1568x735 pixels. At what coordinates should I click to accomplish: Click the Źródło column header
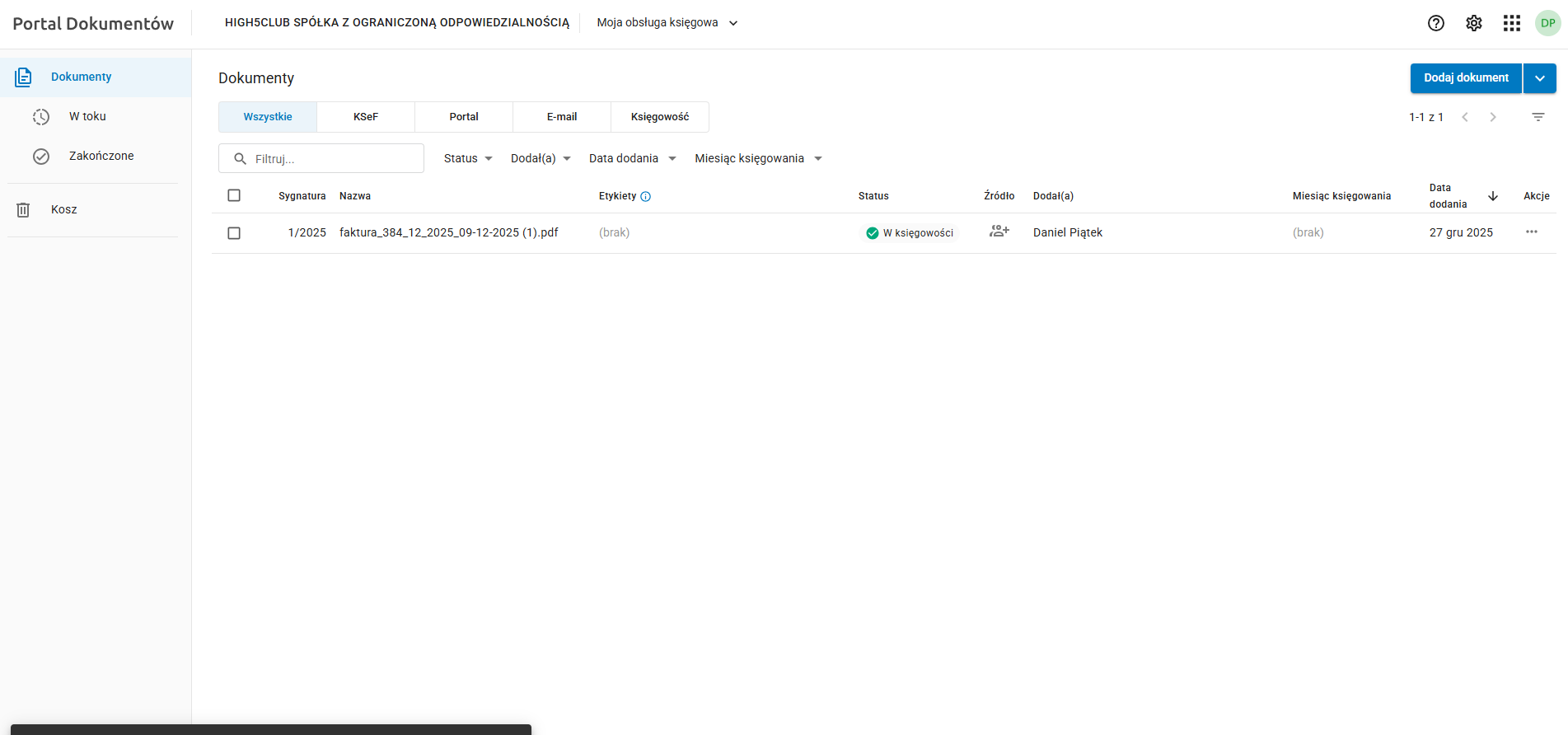pos(999,196)
